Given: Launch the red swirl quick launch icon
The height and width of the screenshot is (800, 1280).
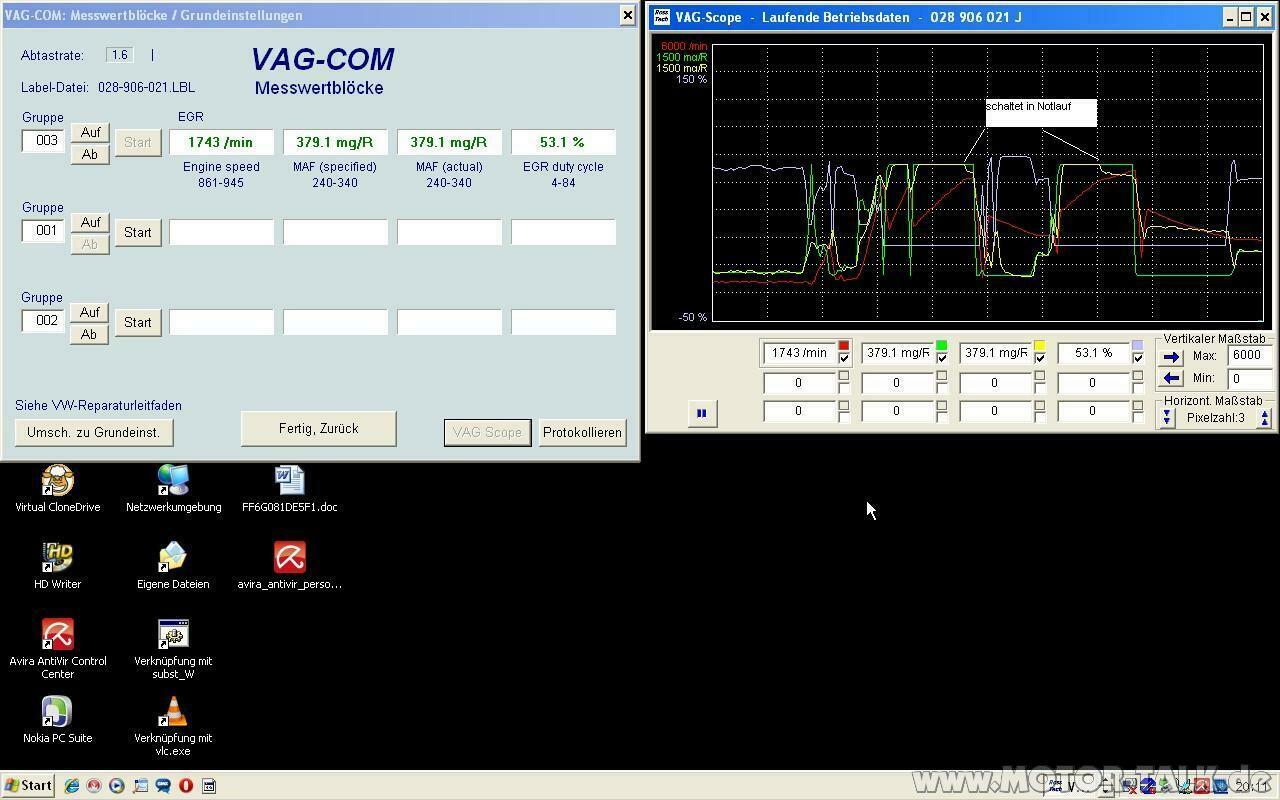Looking at the screenshot, I should pos(94,786).
